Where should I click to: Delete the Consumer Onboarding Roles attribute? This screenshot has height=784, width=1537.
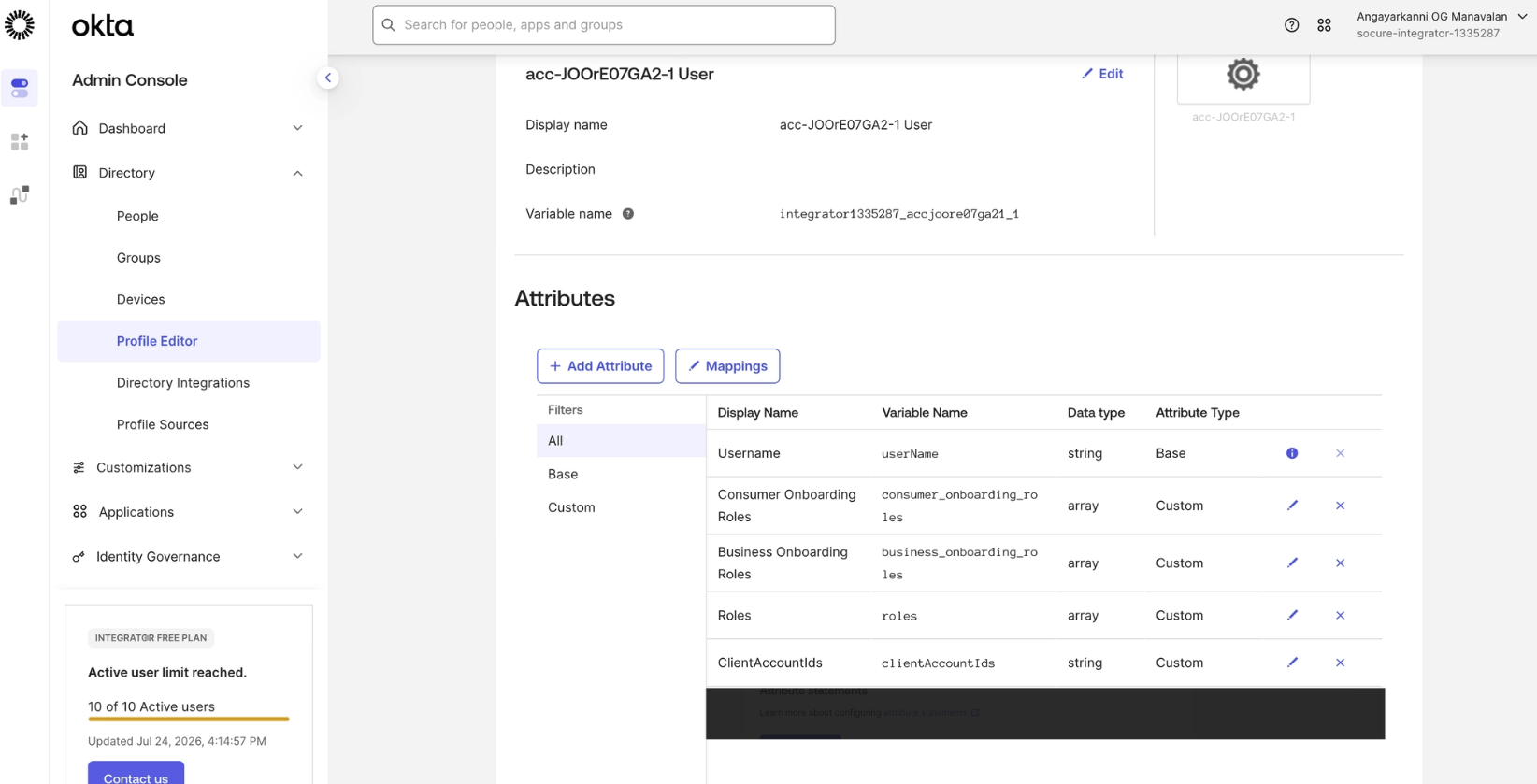[1340, 506]
